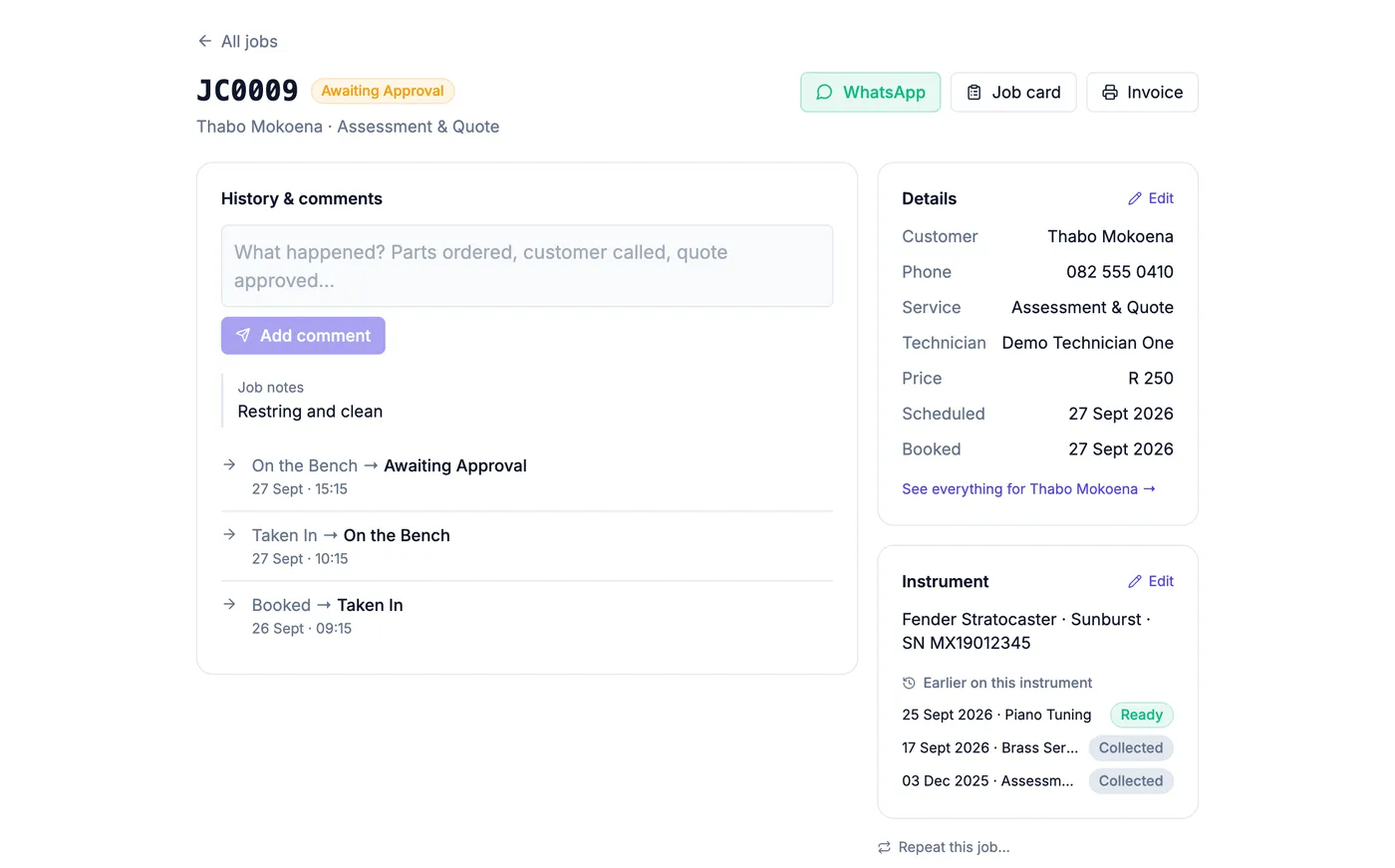Open the Job card button

1013,92
